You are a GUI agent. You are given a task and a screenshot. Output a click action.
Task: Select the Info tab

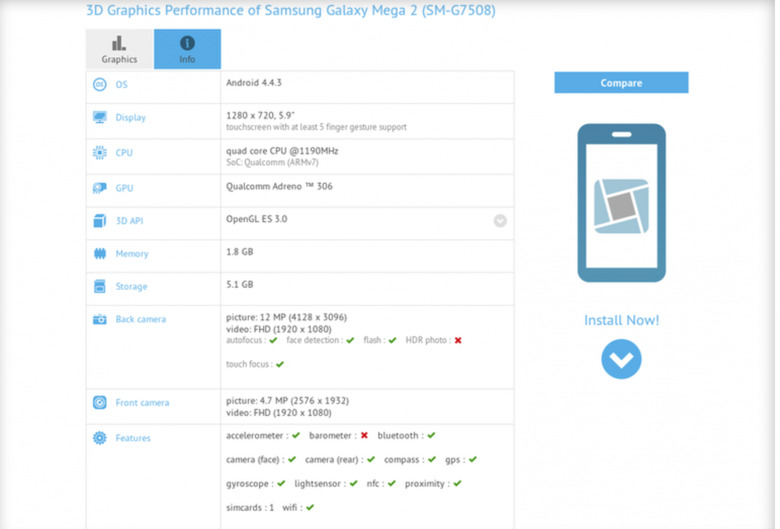click(187, 49)
